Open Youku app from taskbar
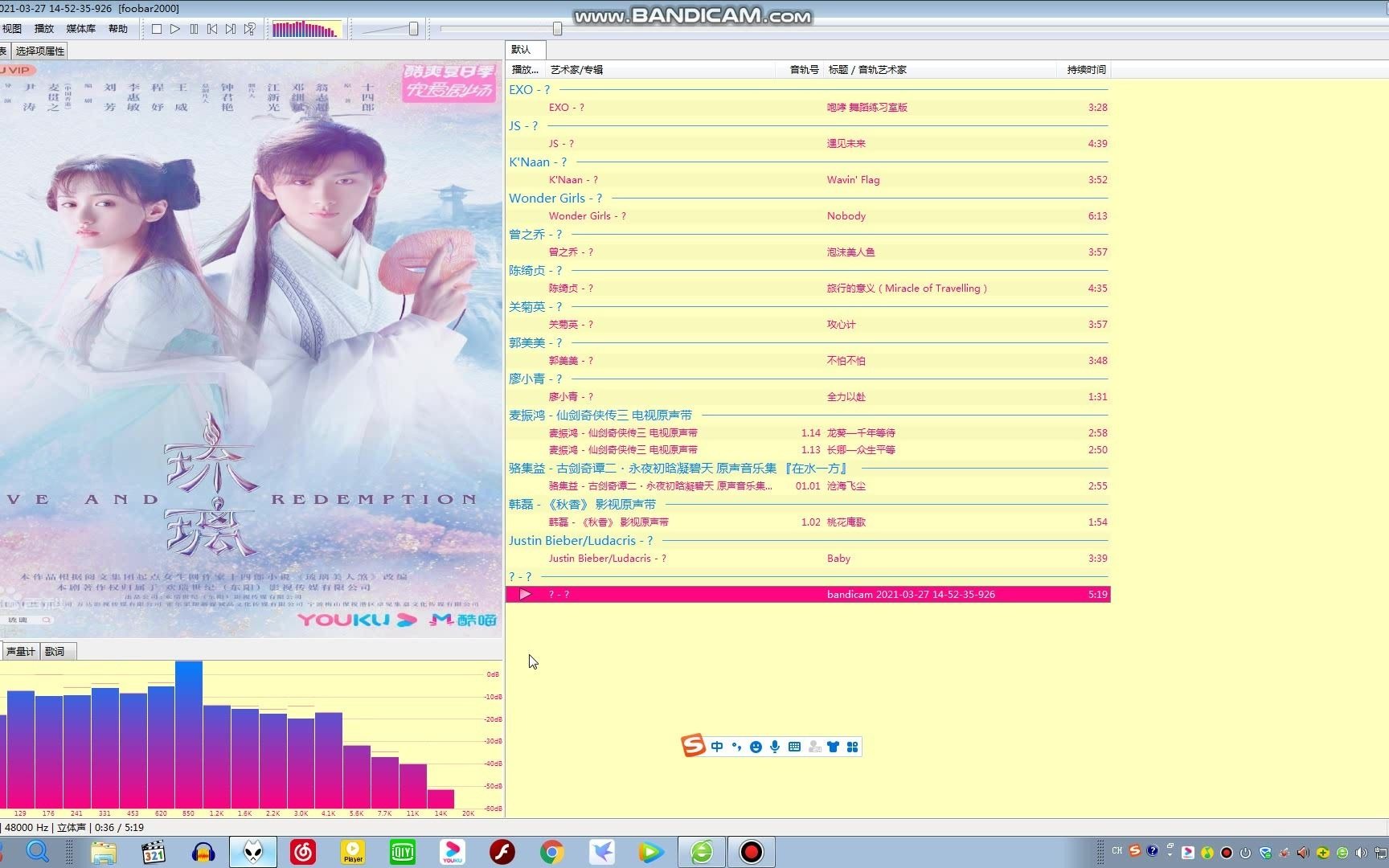 pyautogui.click(x=453, y=852)
